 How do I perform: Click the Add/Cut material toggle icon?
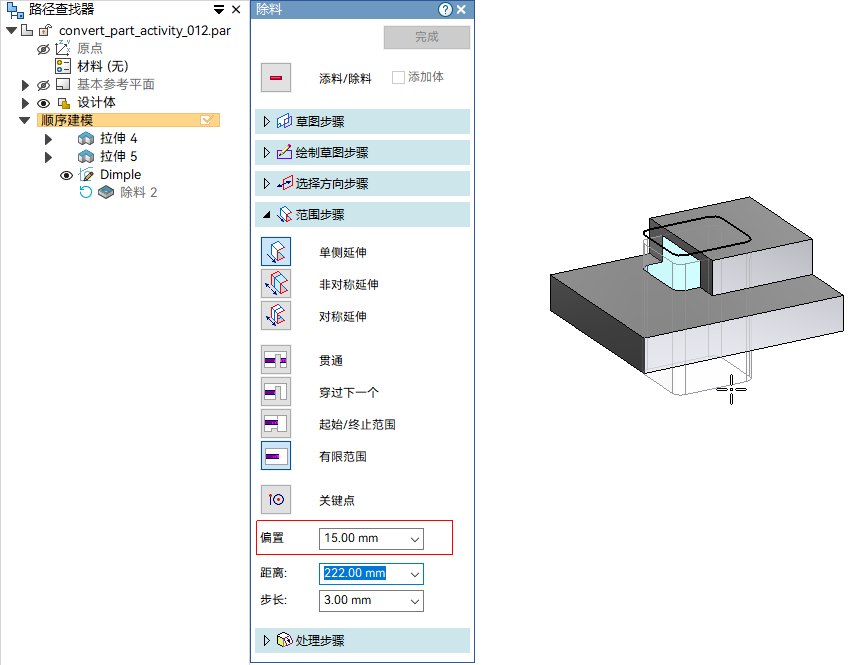tap(276, 78)
